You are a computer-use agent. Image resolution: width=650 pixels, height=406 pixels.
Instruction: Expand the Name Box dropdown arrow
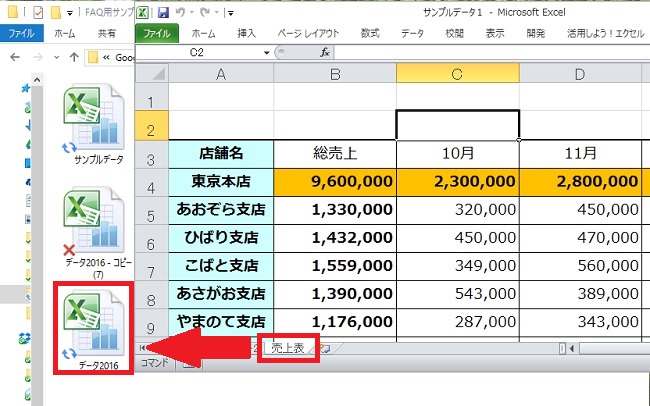pos(266,52)
